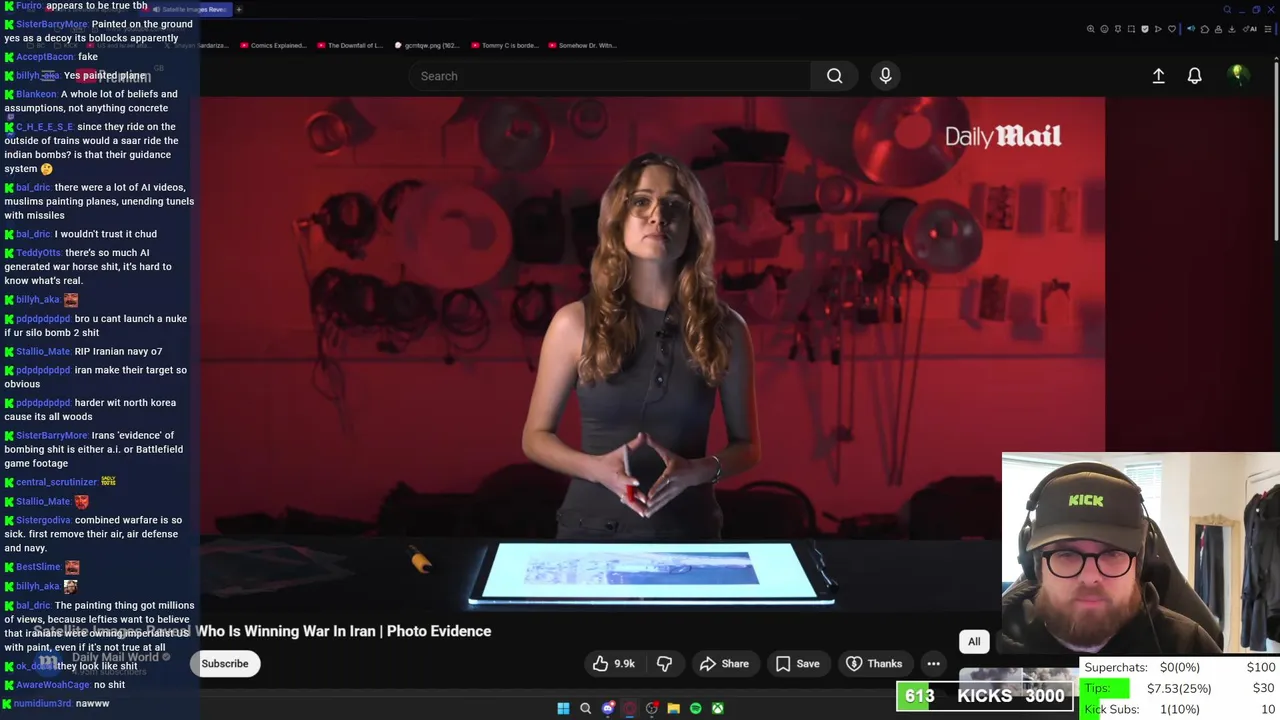This screenshot has height=720, width=1280.
Task: Click chat username AcceptBacon
Action: [45, 57]
